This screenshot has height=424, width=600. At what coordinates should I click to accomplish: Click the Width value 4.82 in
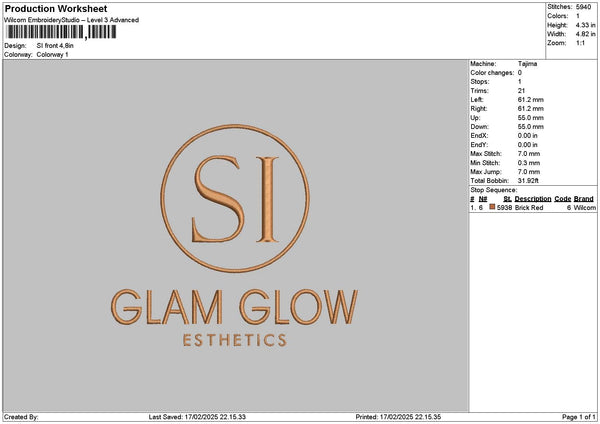585,34
